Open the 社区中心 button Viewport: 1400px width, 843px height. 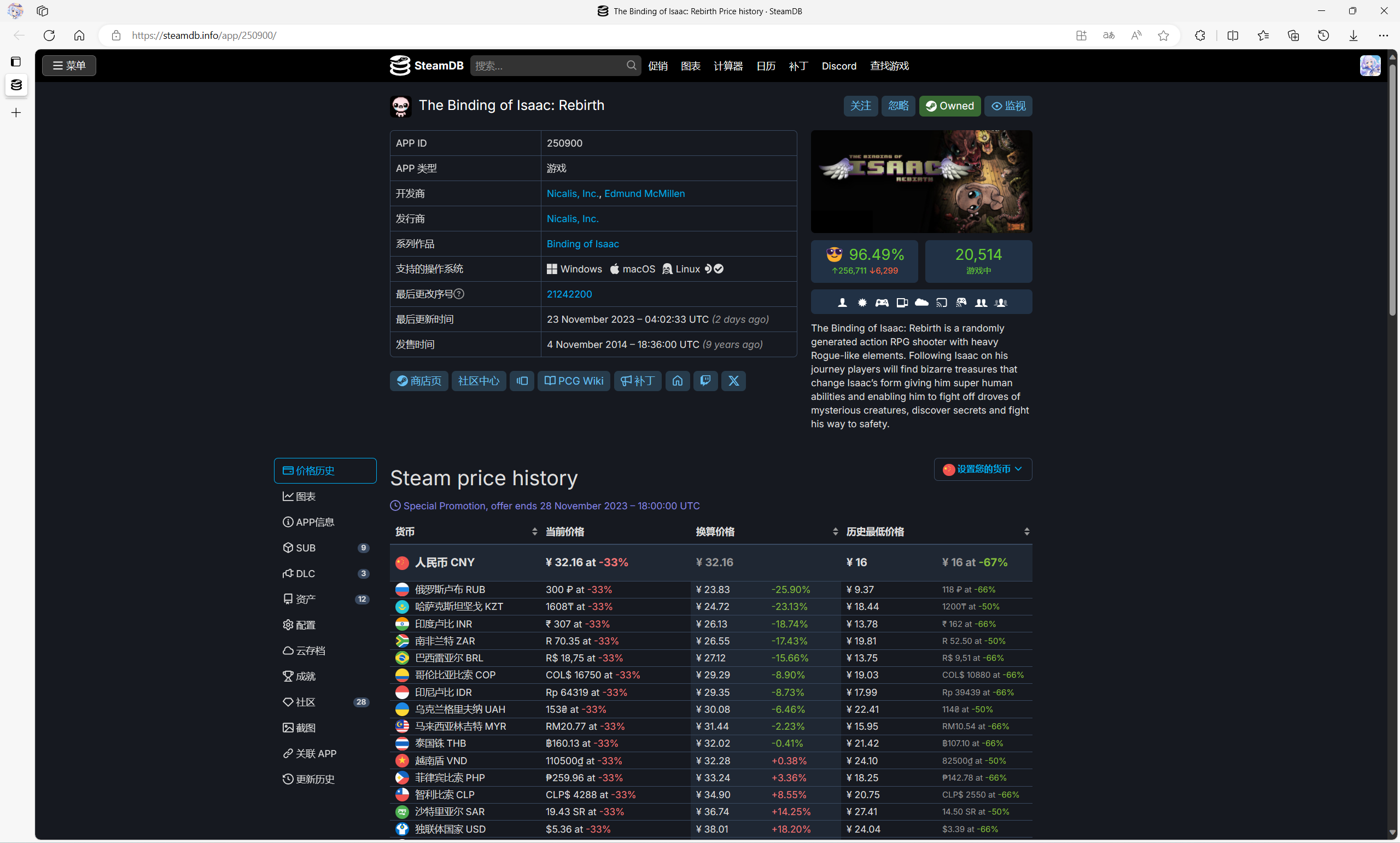pyautogui.click(x=479, y=381)
